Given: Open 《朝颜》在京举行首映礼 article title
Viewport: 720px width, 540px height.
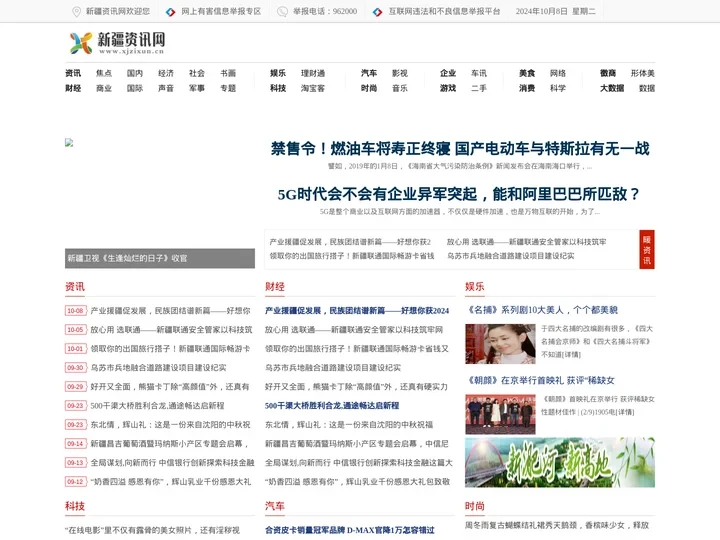Looking at the screenshot, I should click(x=540, y=380).
